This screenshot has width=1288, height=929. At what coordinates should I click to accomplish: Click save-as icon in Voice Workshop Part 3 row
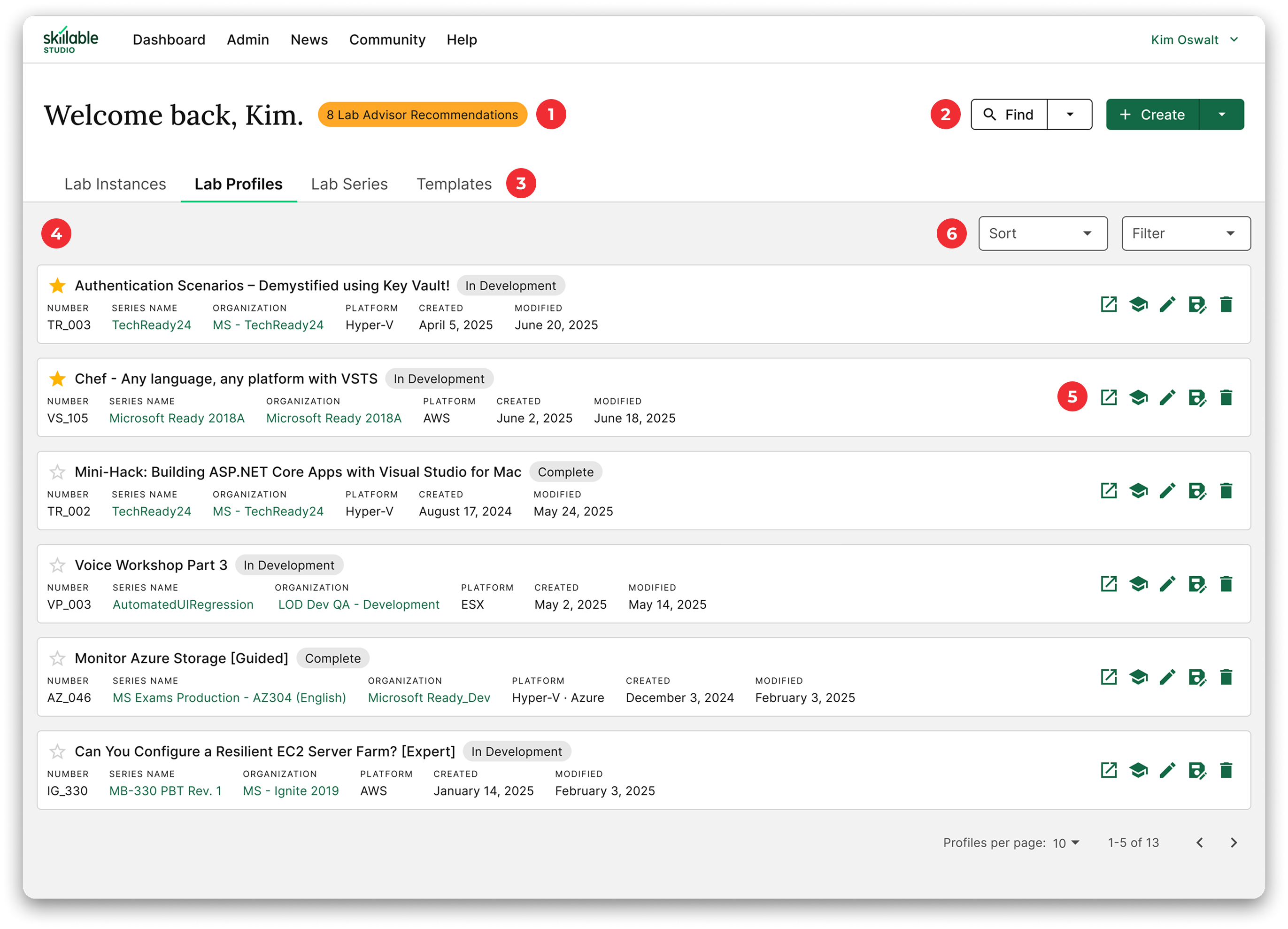click(x=1197, y=585)
